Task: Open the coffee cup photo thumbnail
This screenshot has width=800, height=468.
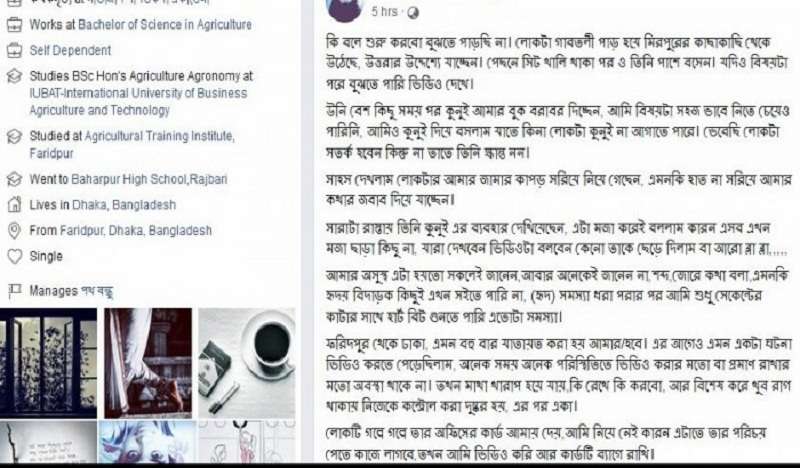Action: click(x=246, y=362)
